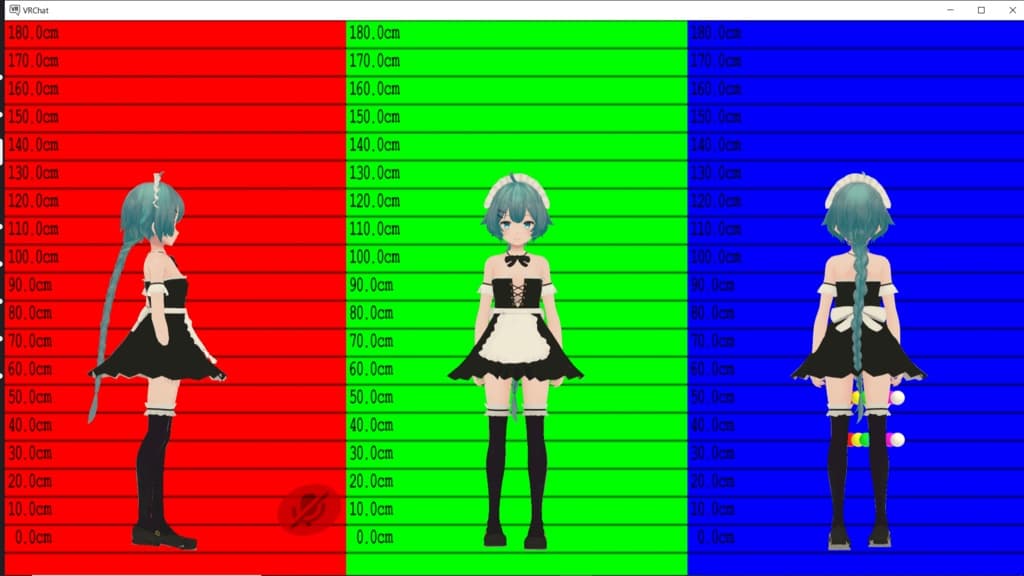Image resolution: width=1024 pixels, height=576 pixels.
Task: Click the 0.0cm label in green panel
Action: [x=375, y=538]
